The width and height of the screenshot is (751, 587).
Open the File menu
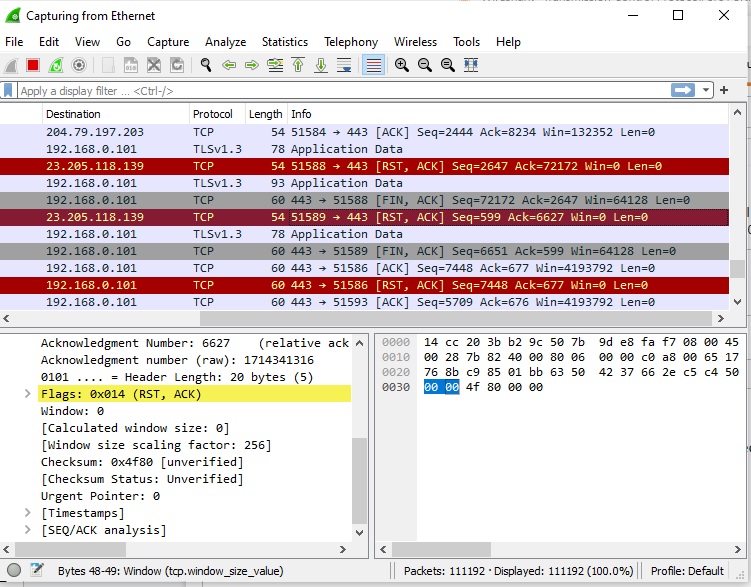14,42
